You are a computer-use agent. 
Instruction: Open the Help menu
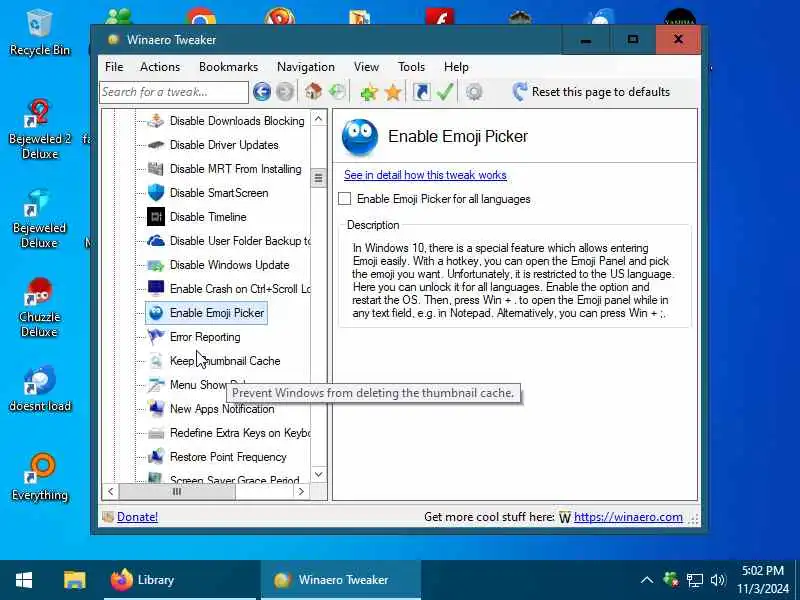(456, 67)
